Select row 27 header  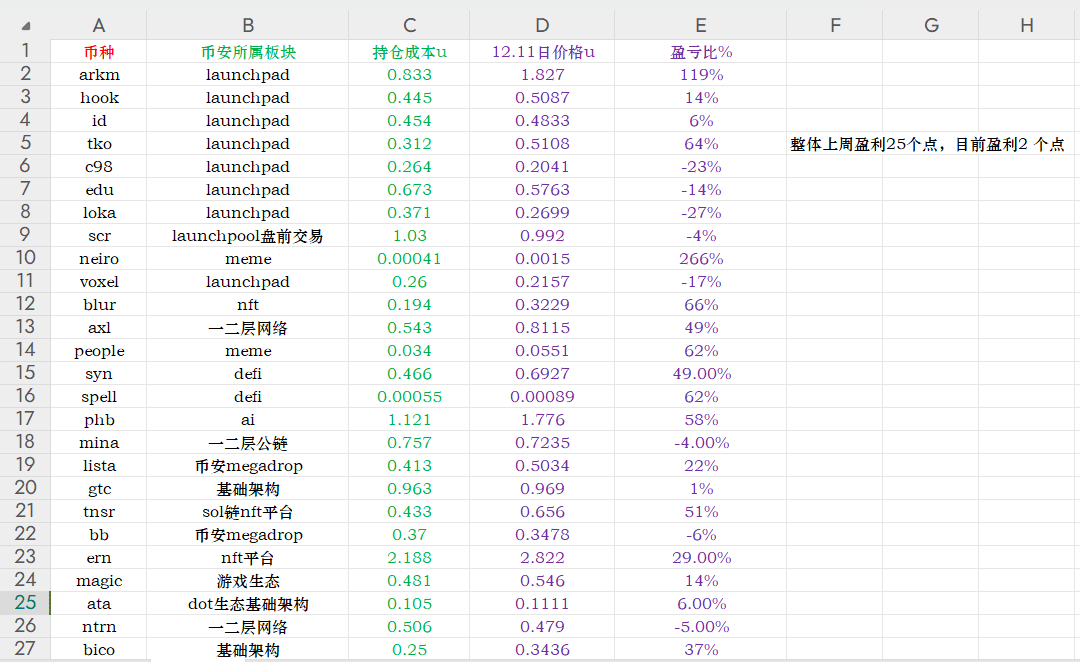tap(25, 649)
